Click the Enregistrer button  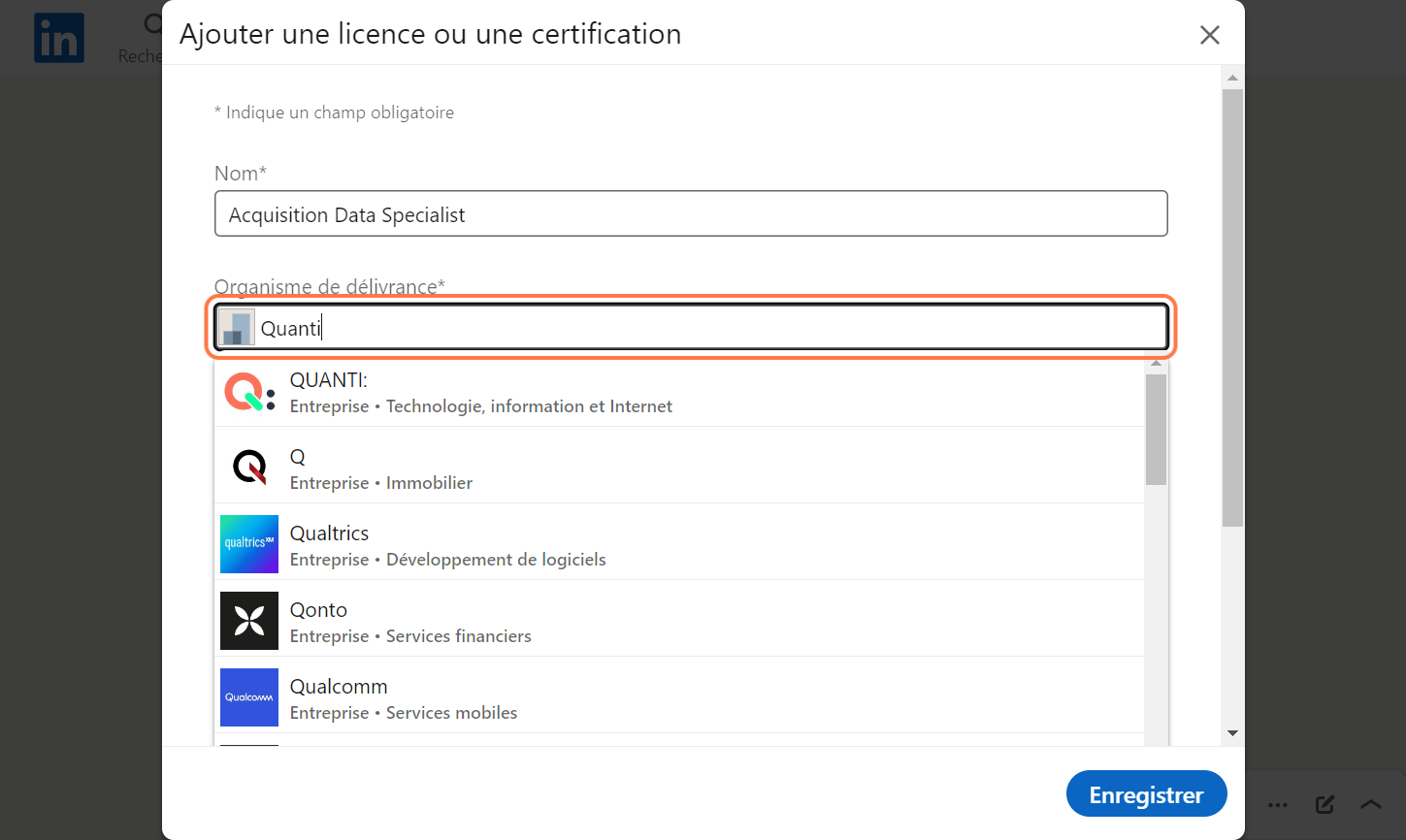(1146, 794)
